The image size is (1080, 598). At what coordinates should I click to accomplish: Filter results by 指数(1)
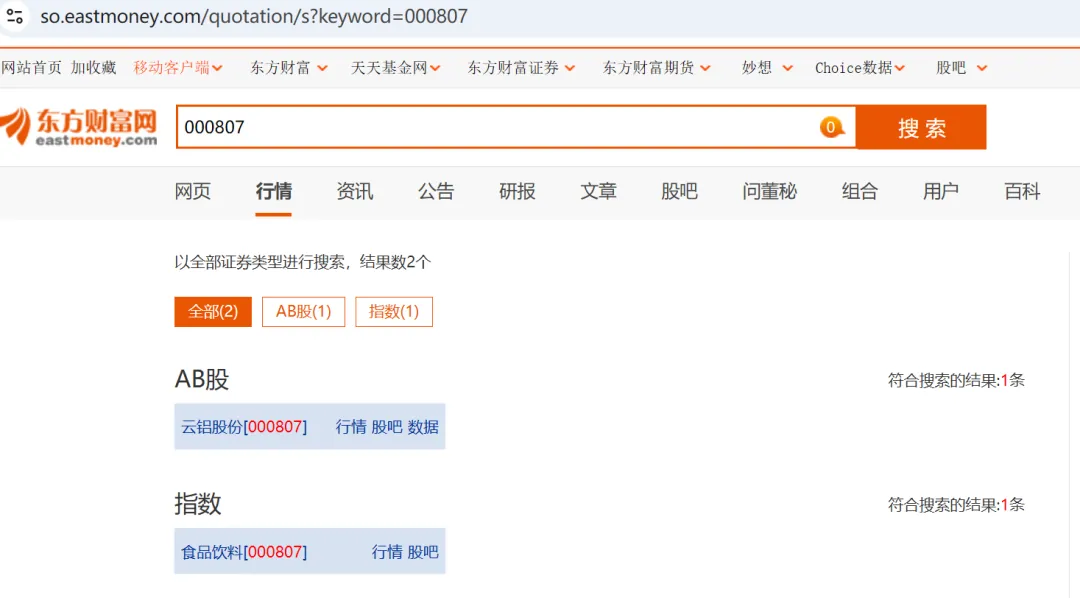[394, 312]
